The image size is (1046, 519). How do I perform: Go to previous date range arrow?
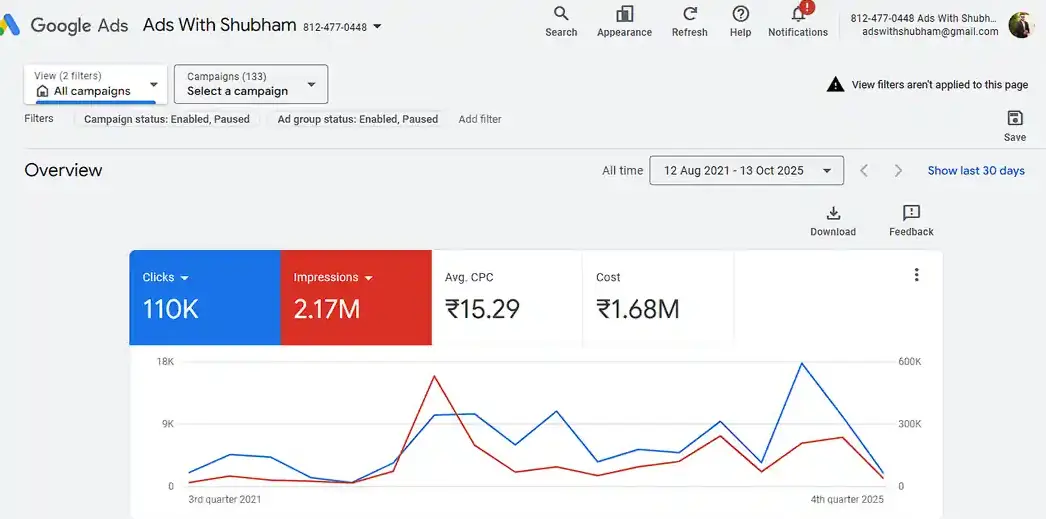[x=864, y=171]
